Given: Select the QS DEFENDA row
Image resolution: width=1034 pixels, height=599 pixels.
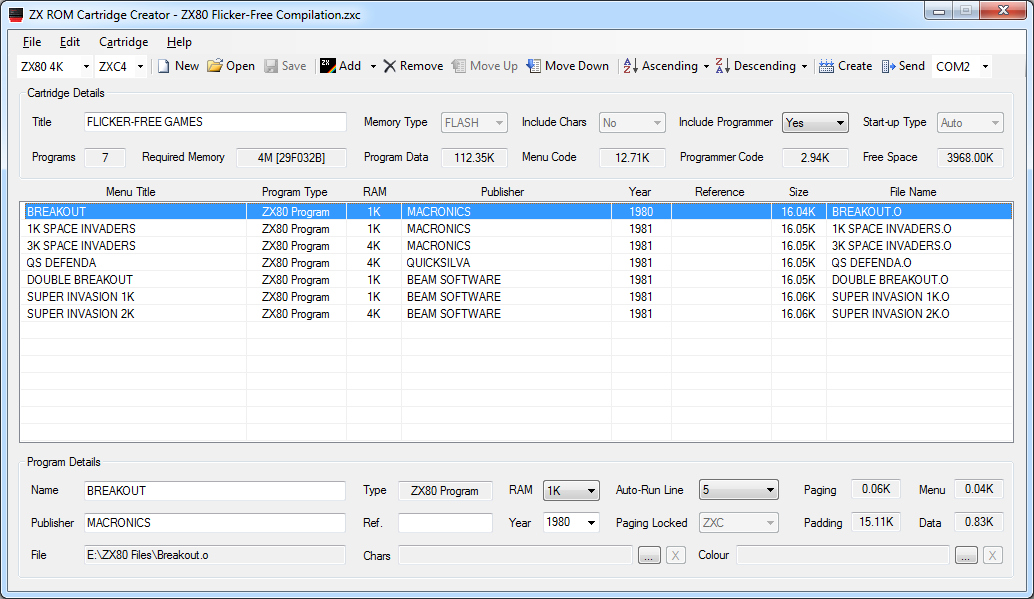Looking at the screenshot, I should (x=516, y=263).
